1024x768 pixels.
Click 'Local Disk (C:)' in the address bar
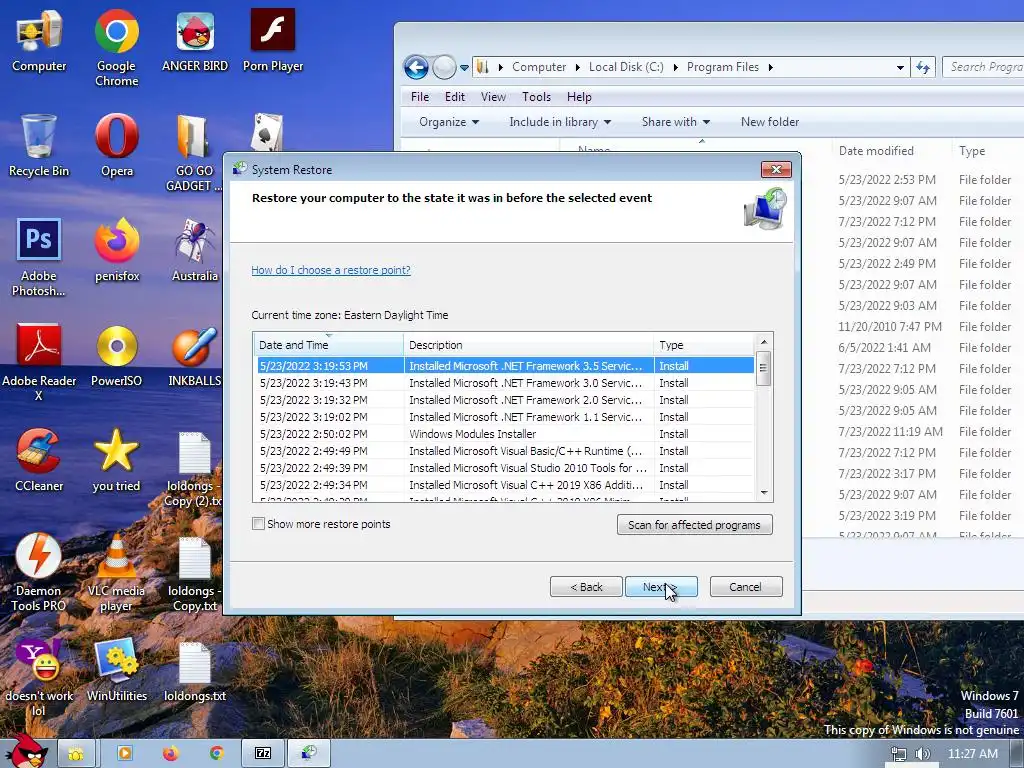[626, 67]
